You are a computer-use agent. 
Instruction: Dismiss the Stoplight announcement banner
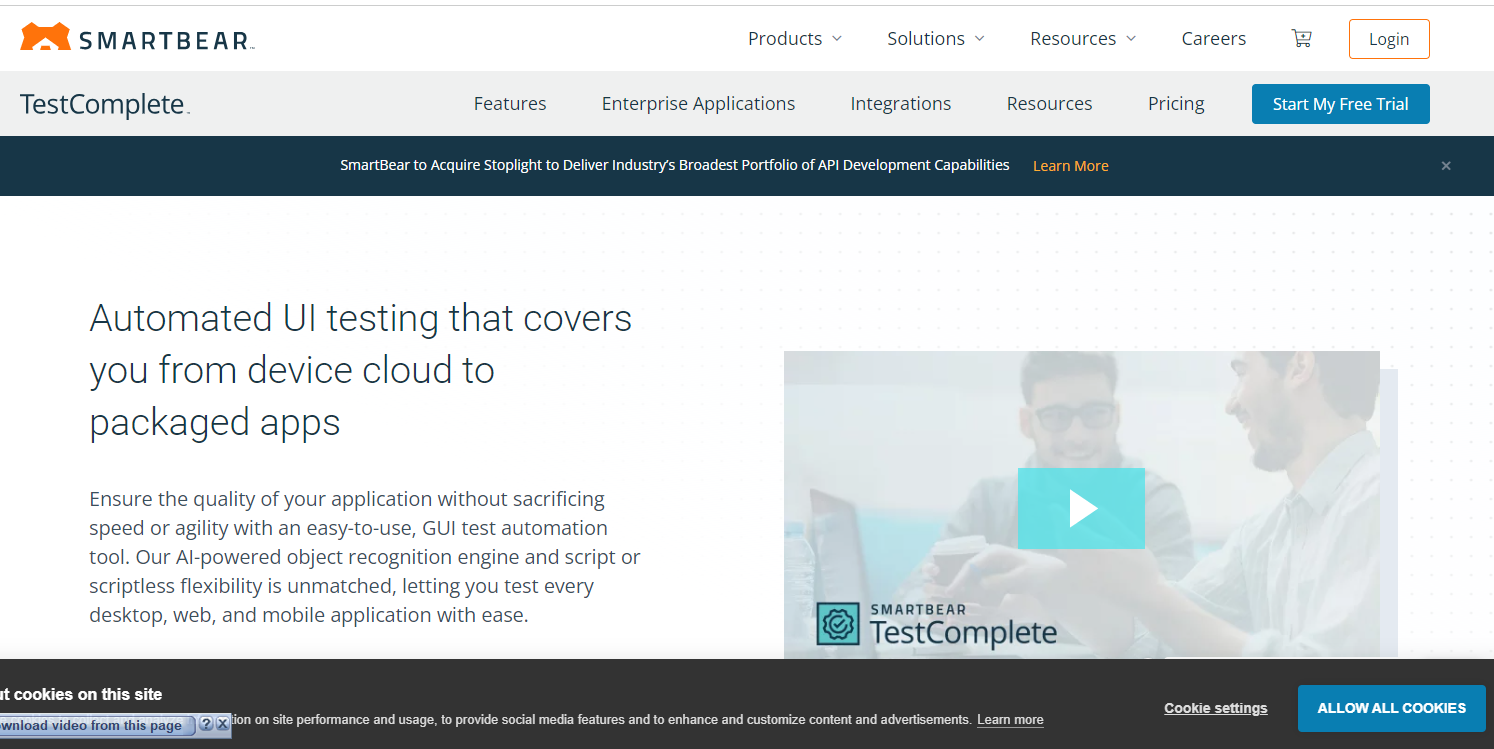pyautogui.click(x=1445, y=166)
